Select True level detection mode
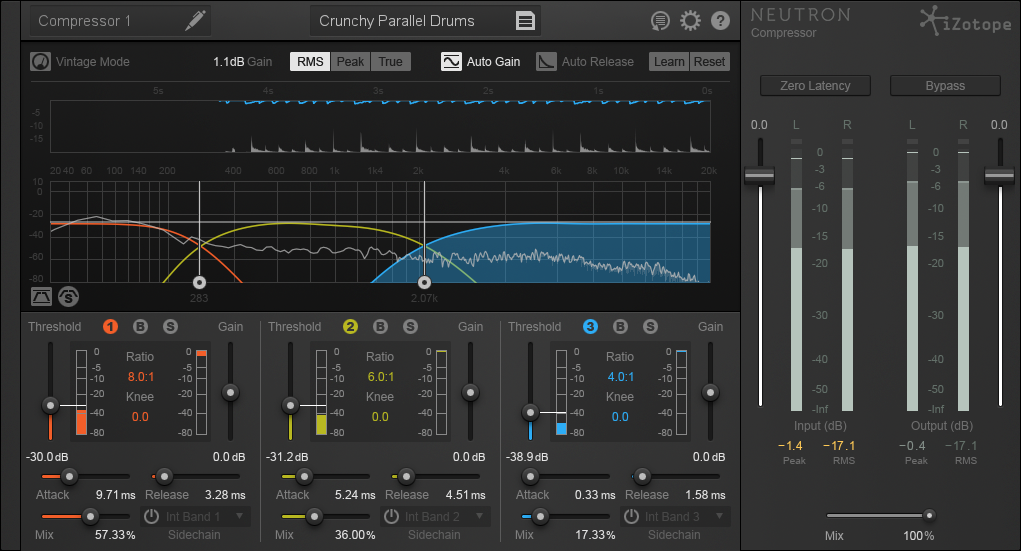1021x551 pixels. point(391,62)
